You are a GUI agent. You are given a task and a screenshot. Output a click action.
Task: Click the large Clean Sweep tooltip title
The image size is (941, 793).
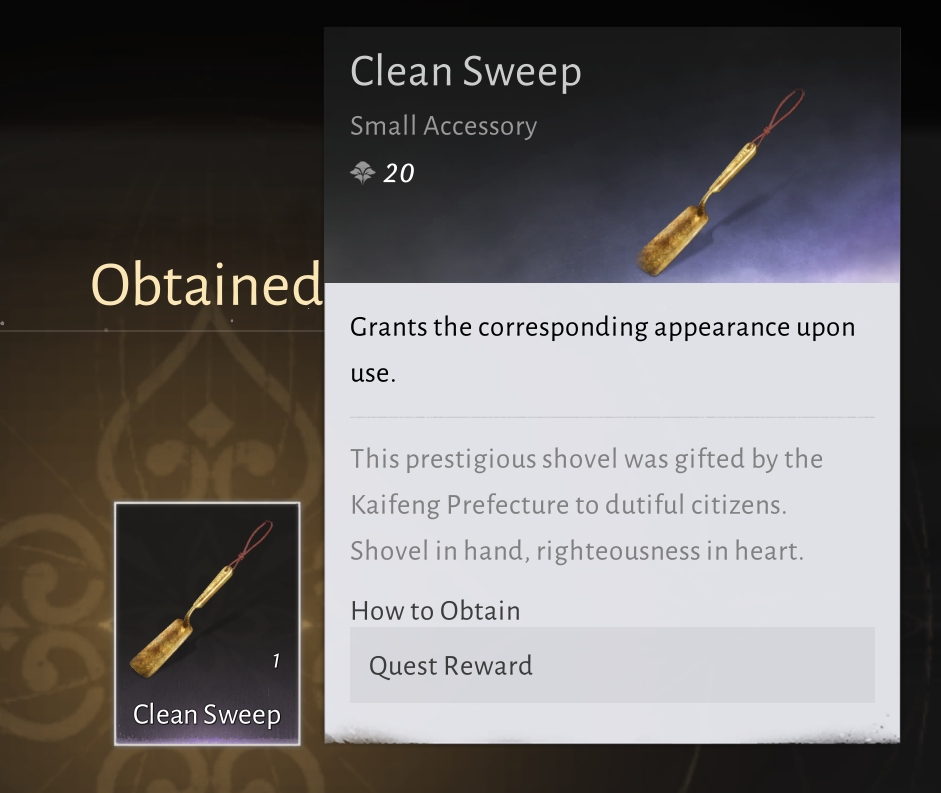point(466,72)
